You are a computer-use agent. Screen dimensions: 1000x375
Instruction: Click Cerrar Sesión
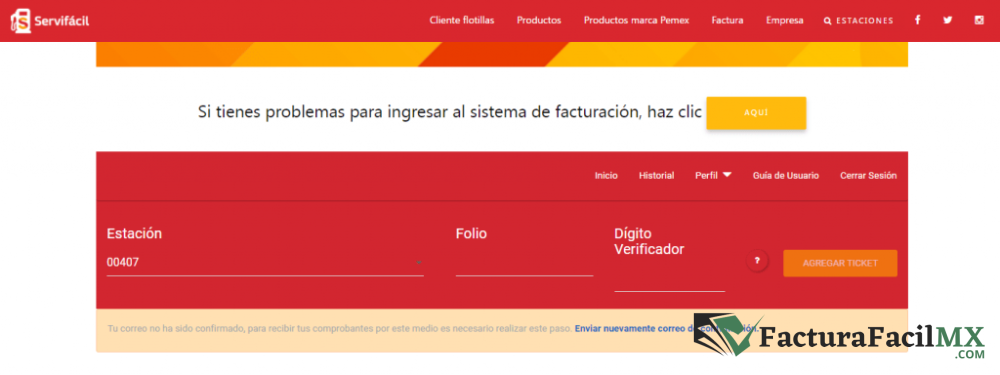click(x=868, y=175)
